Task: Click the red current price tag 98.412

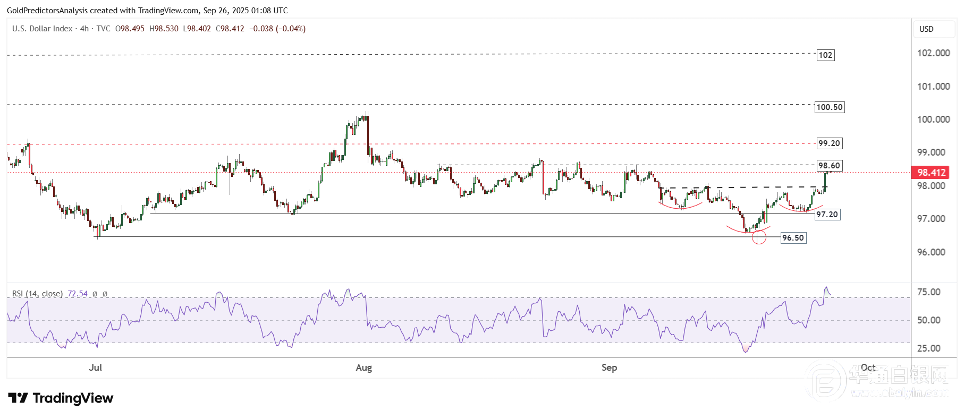Action: (931, 172)
